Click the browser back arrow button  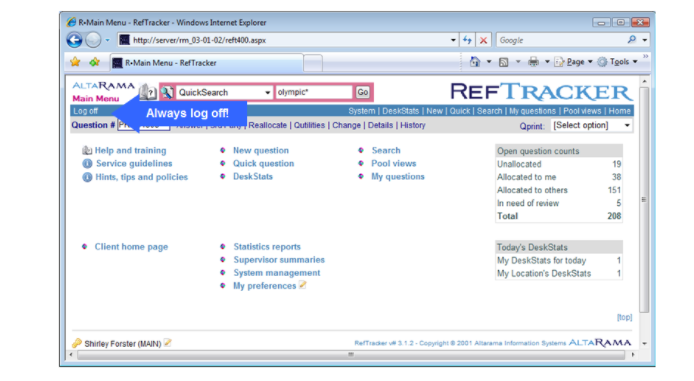tap(75, 40)
